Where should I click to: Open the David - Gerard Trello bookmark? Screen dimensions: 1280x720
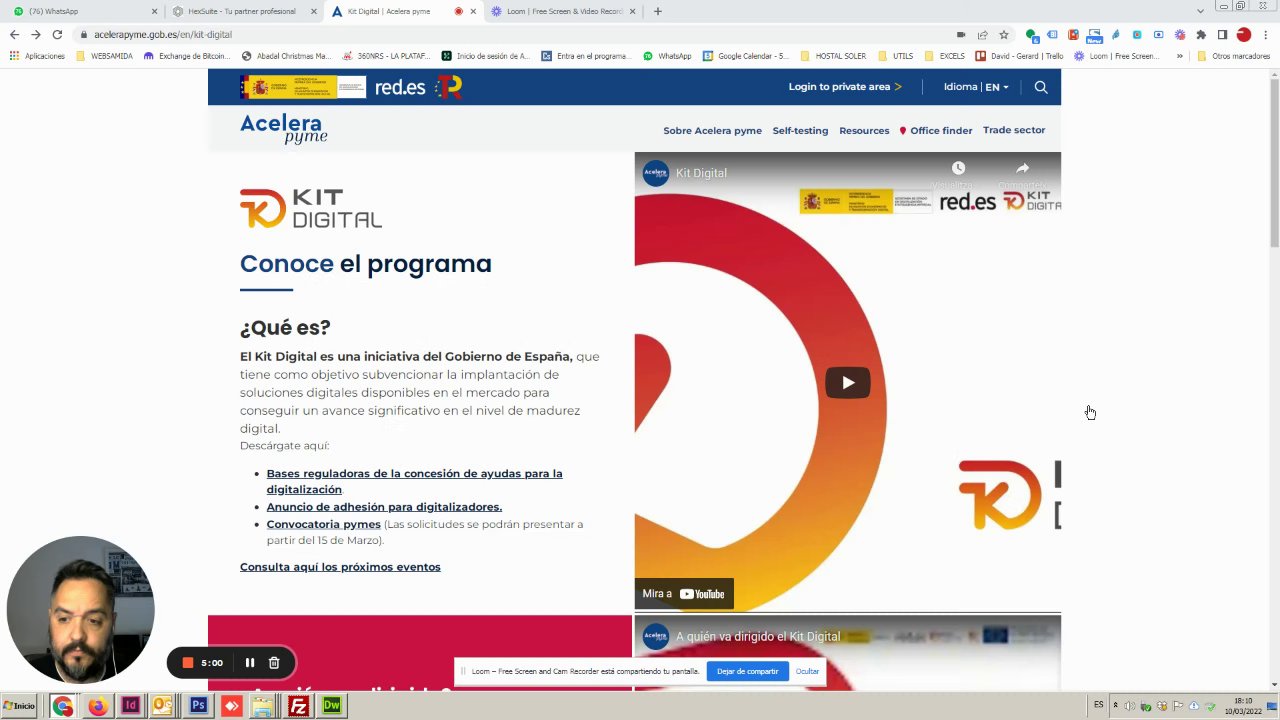[1020, 56]
